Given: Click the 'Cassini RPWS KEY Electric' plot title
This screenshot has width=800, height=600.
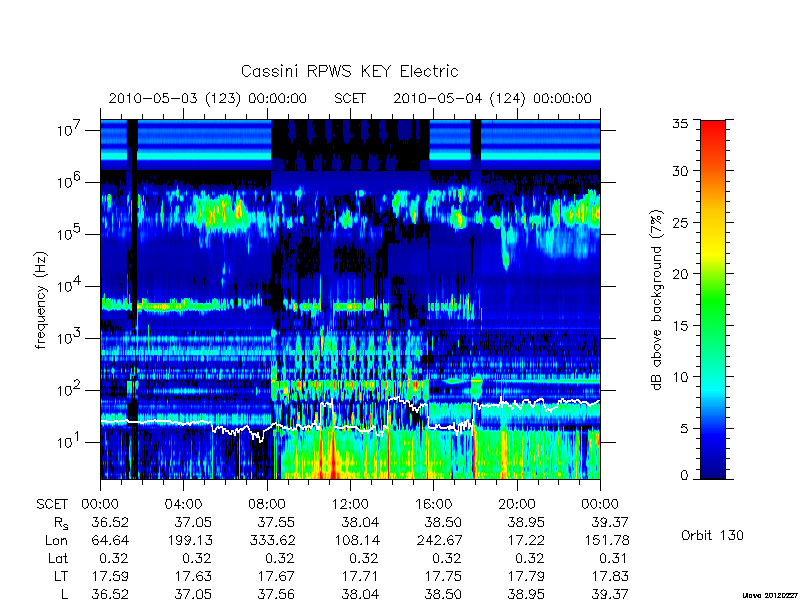Looking at the screenshot, I should [349, 71].
